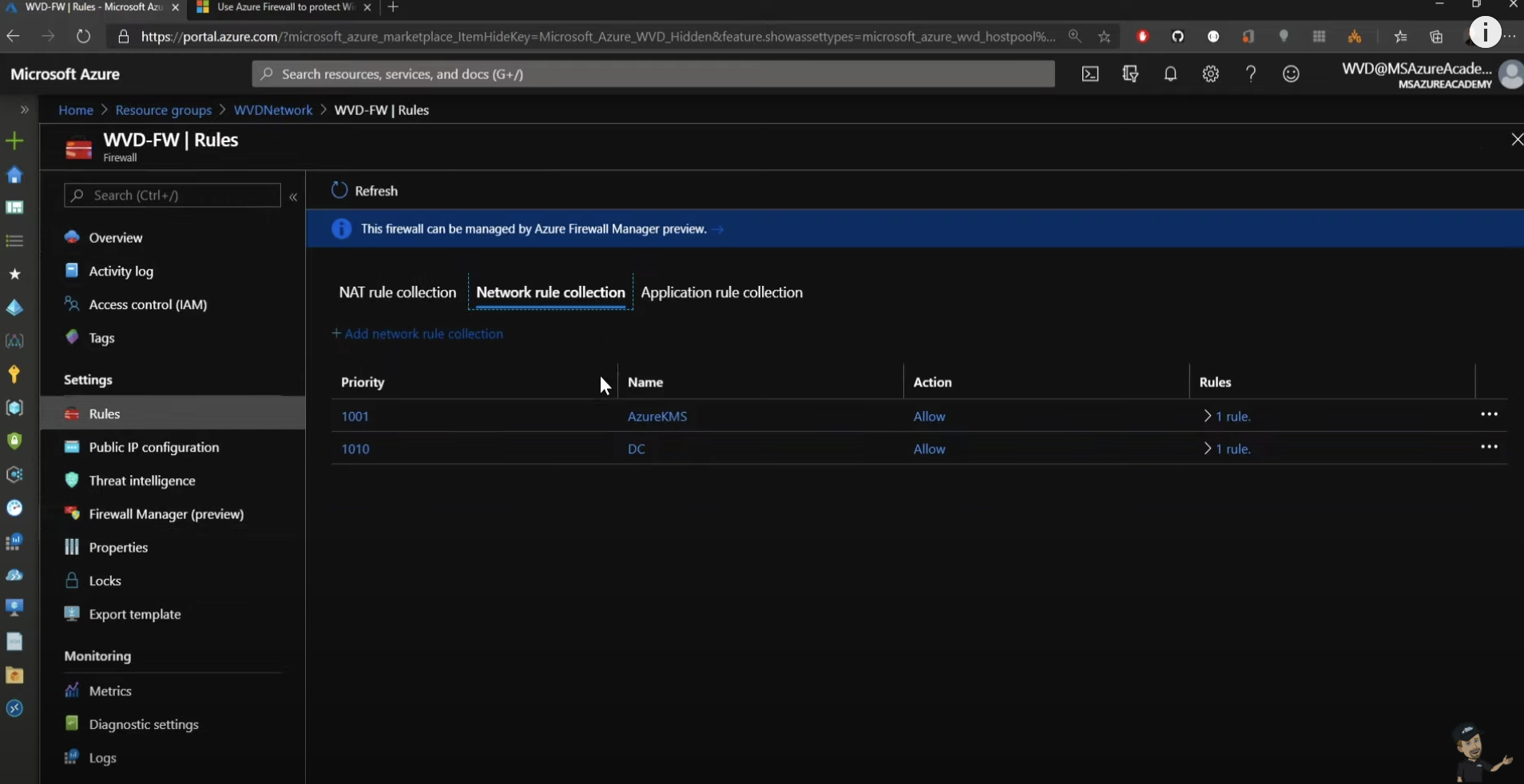Open the ellipsis menu for AzureKMS row

tap(1489, 414)
